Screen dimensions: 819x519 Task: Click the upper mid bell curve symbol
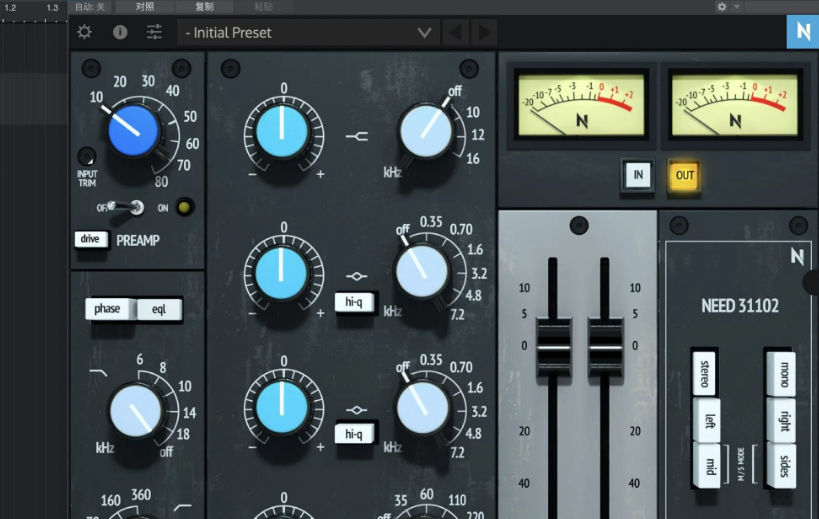pyautogui.click(x=356, y=276)
